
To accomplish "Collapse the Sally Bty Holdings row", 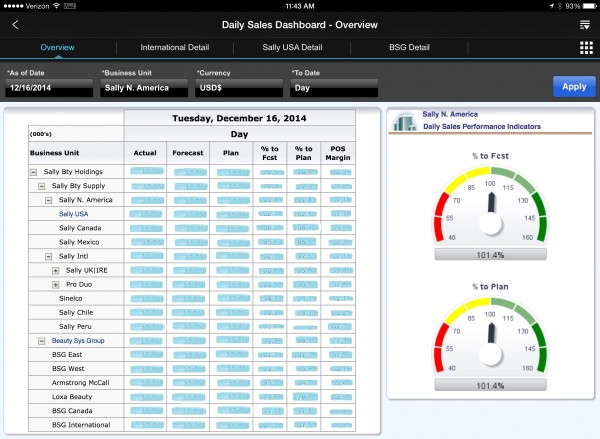I will pos(34,172).
